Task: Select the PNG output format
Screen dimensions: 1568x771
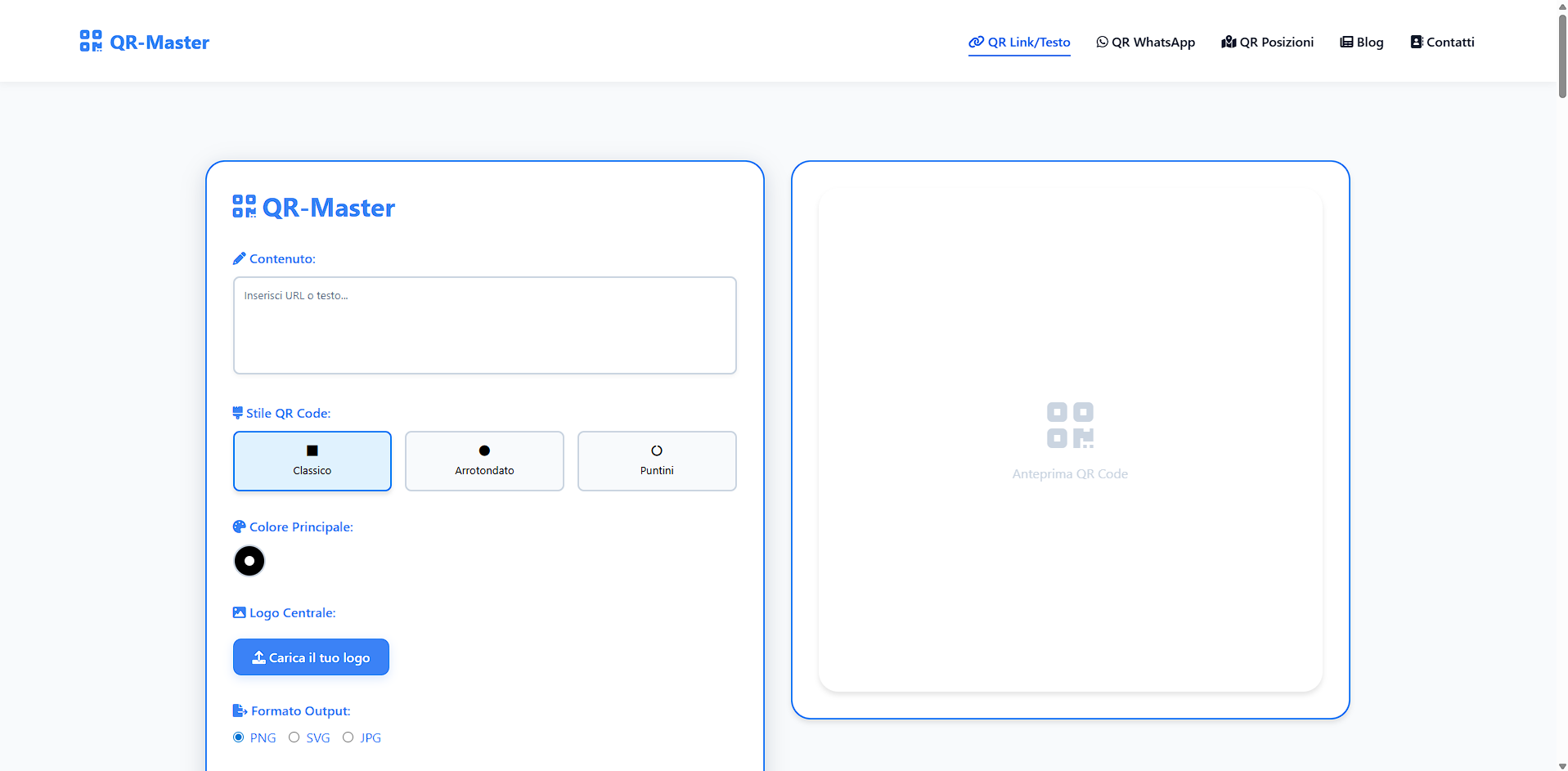Action: point(239,737)
